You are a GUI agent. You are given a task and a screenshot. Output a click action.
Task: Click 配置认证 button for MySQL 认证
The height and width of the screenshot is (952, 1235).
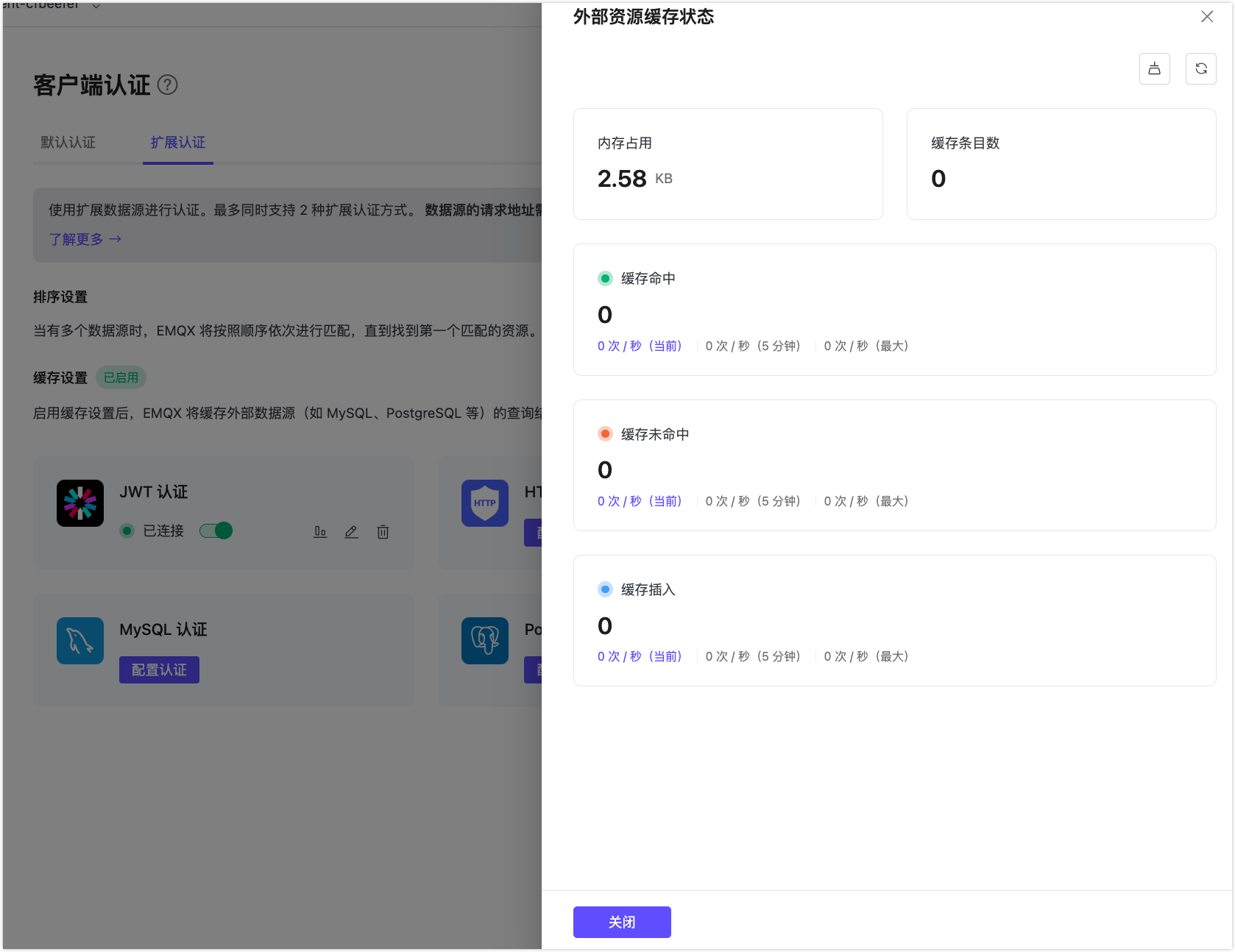159,670
